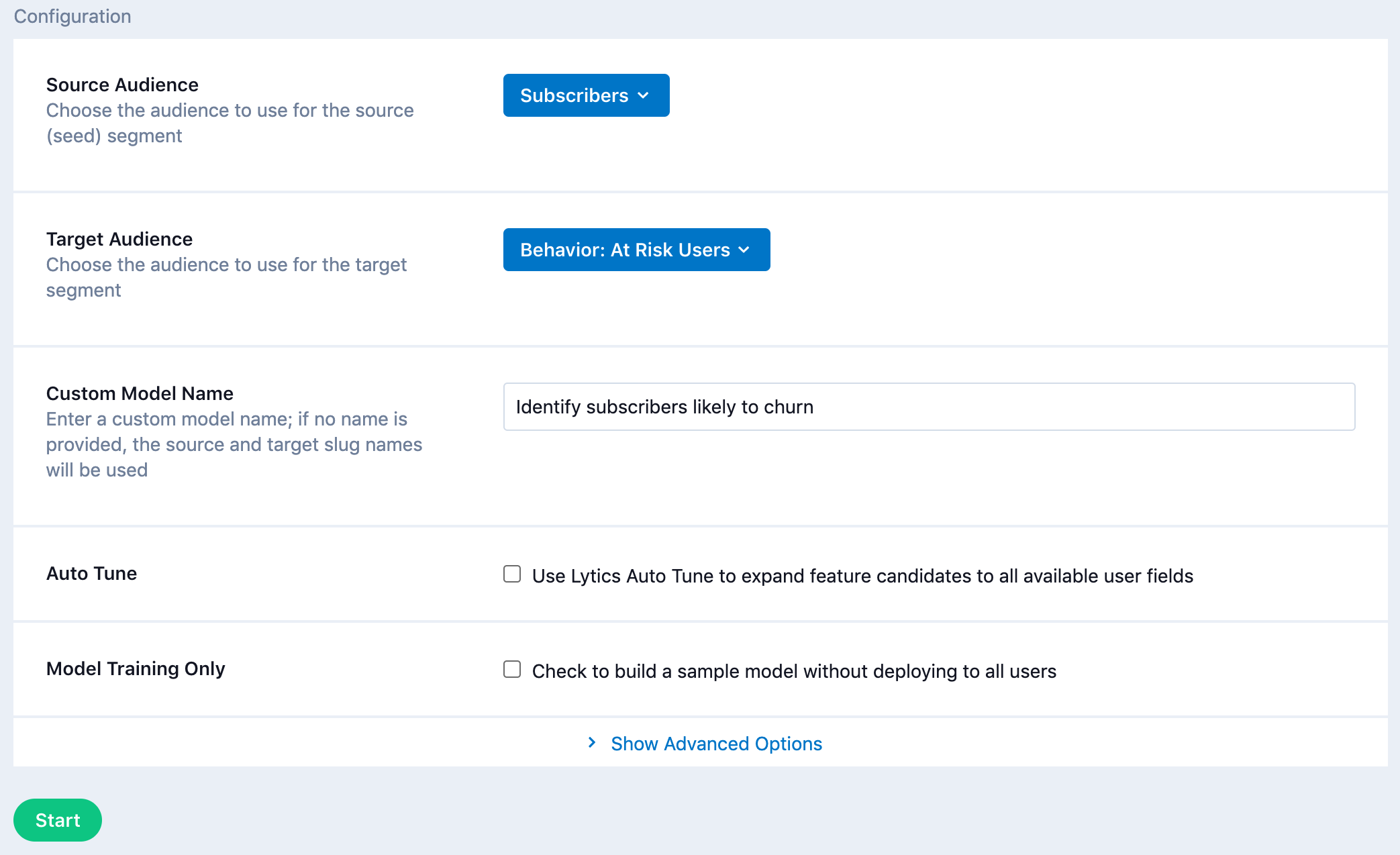Click the Custom Model Name heading

[x=140, y=393]
